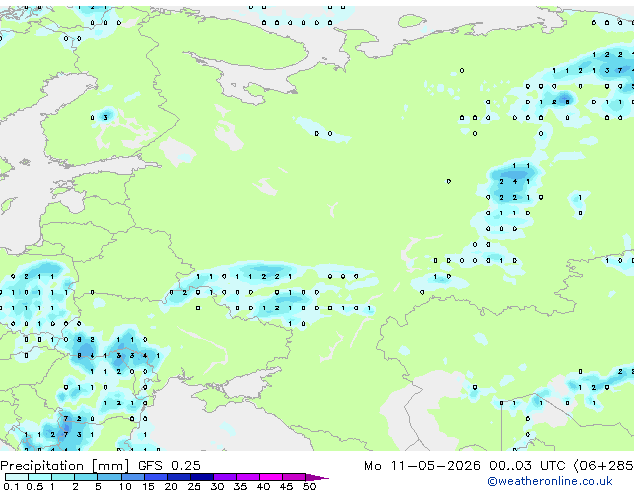The image size is (634, 490).
Task: Click the 'Mo 11-05-2026 00..03 UTC' forecast time
Action: tap(465, 466)
